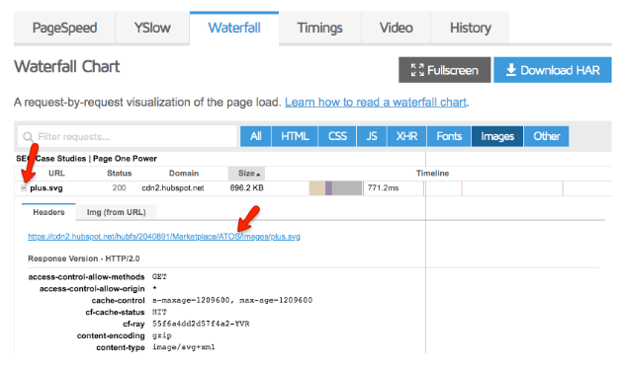The width and height of the screenshot is (620, 368).
Task: Open the plus.svg URL link
Action: click(164, 237)
